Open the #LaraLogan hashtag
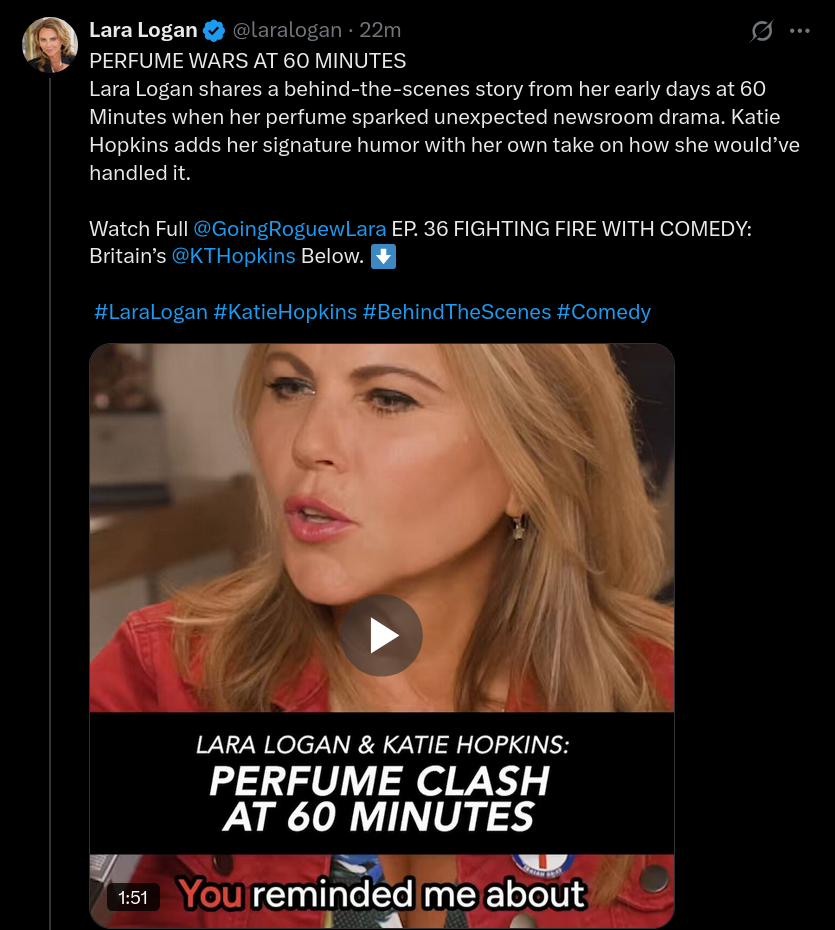 [151, 312]
